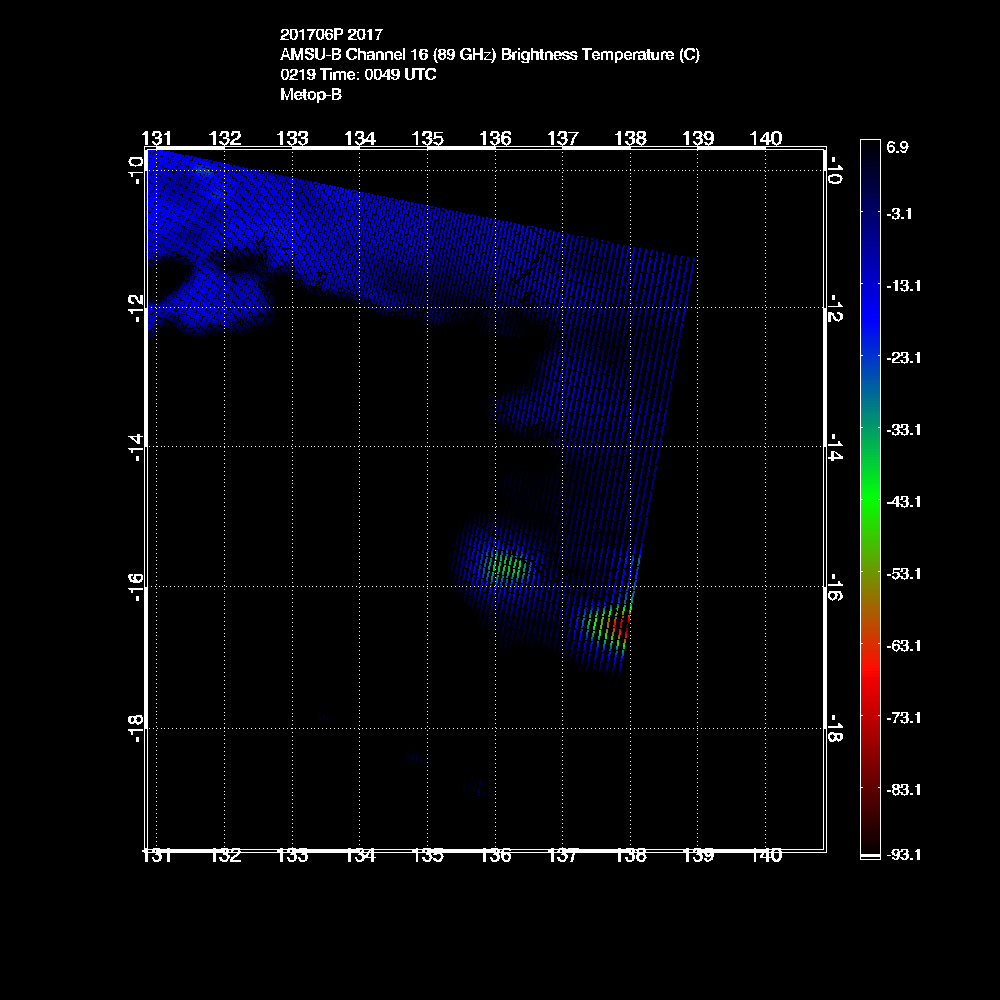Image resolution: width=1000 pixels, height=1000 pixels.
Task: Click the 137 longitude label on bottom axis
Action: [563, 856]
